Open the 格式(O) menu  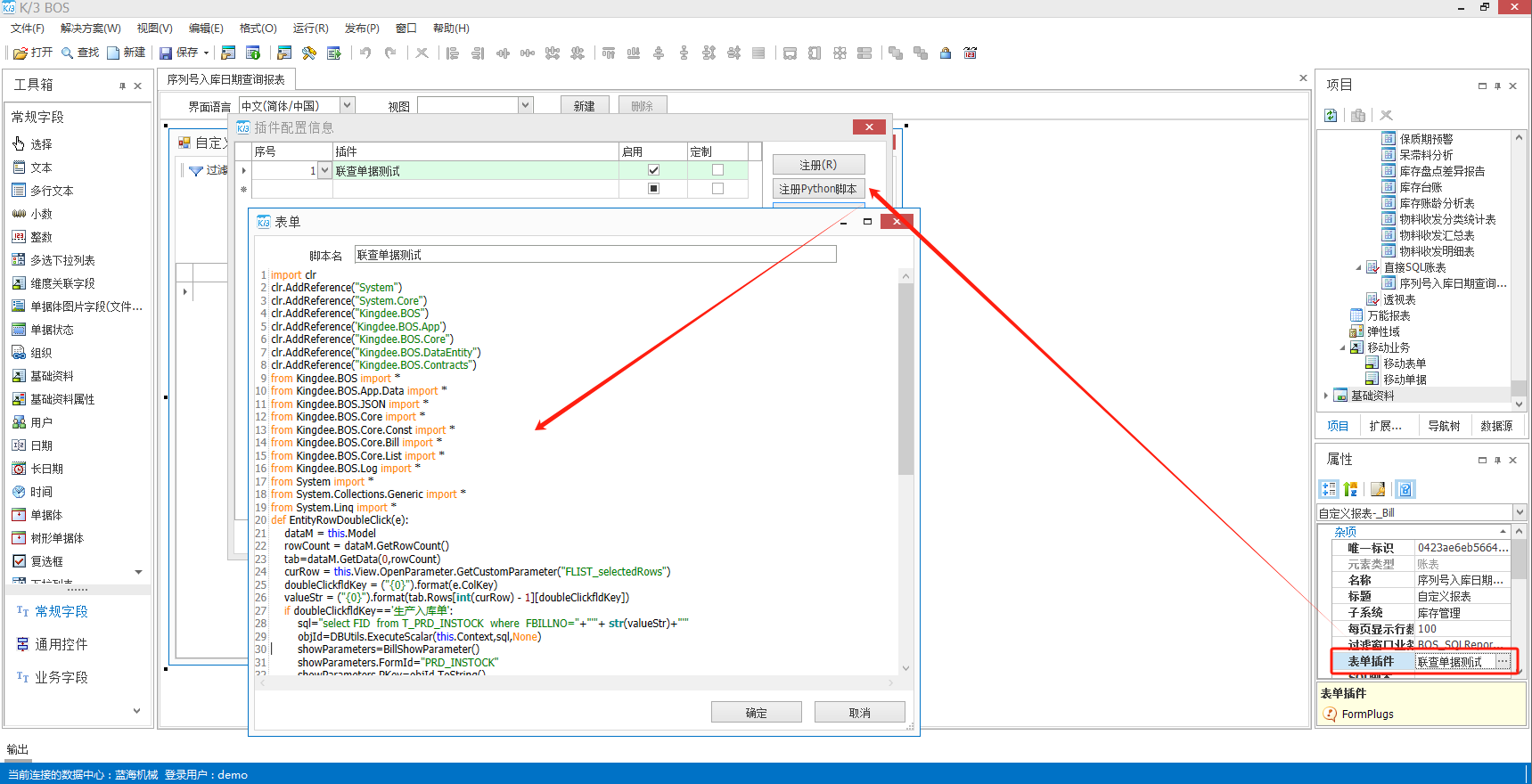258,29
